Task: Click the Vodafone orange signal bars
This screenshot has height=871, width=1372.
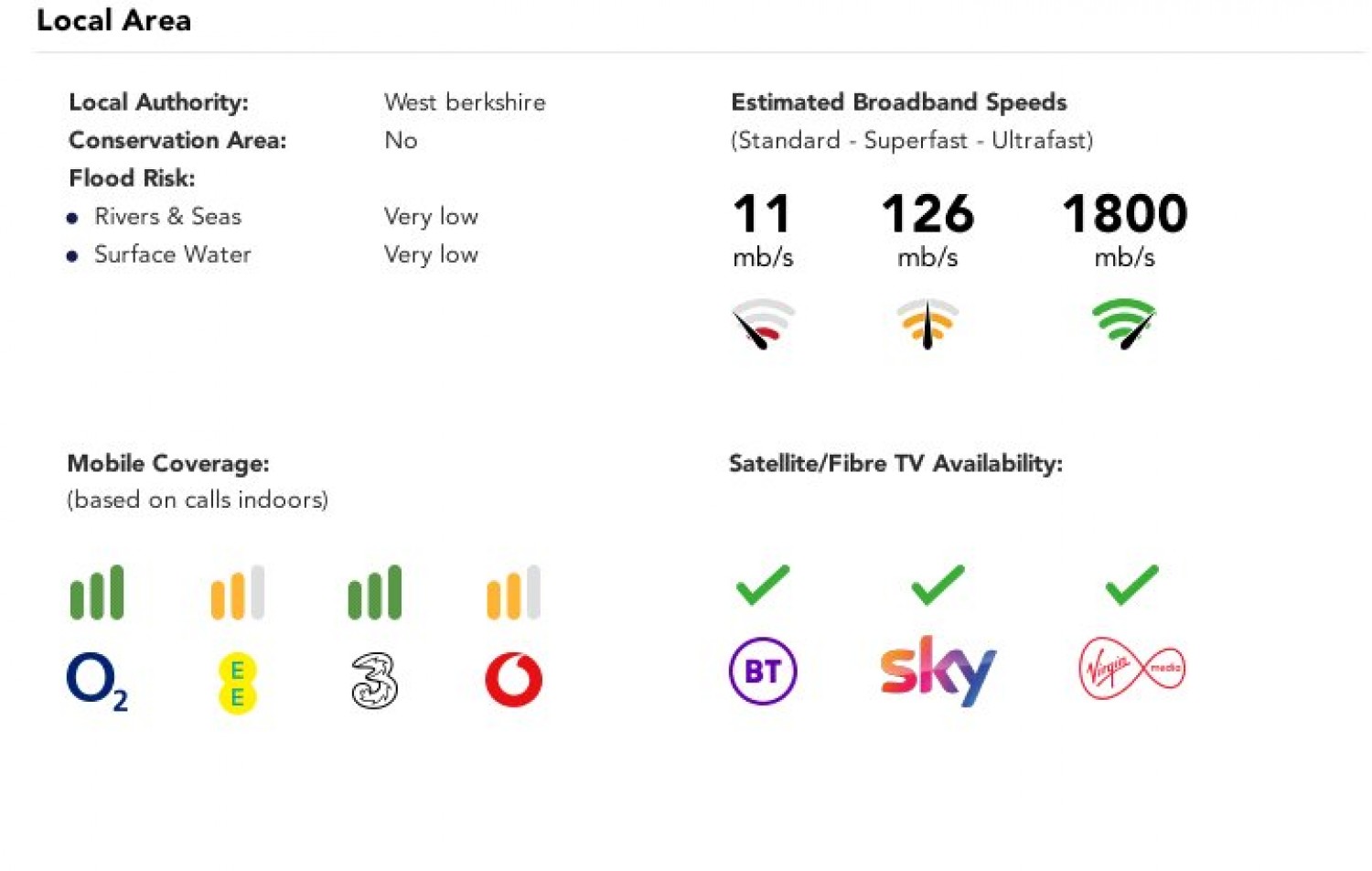Action: 513,593
